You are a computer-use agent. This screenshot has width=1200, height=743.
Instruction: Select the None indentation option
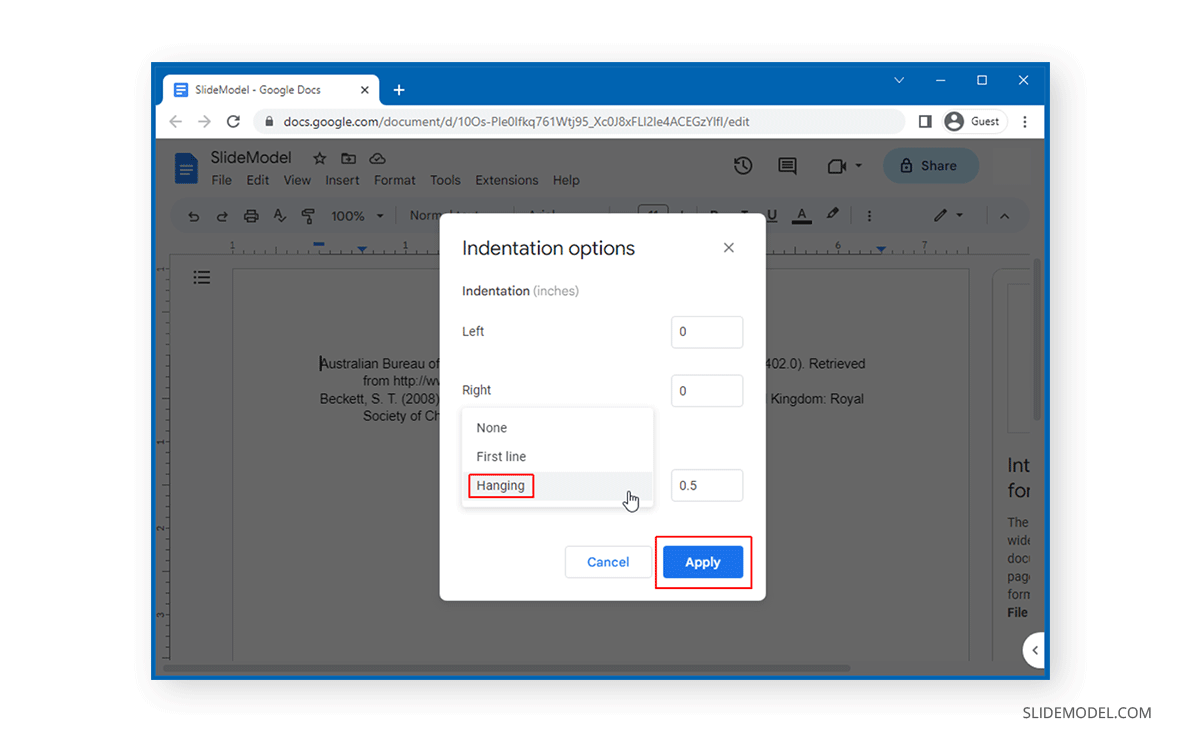[x=491, y=427]
